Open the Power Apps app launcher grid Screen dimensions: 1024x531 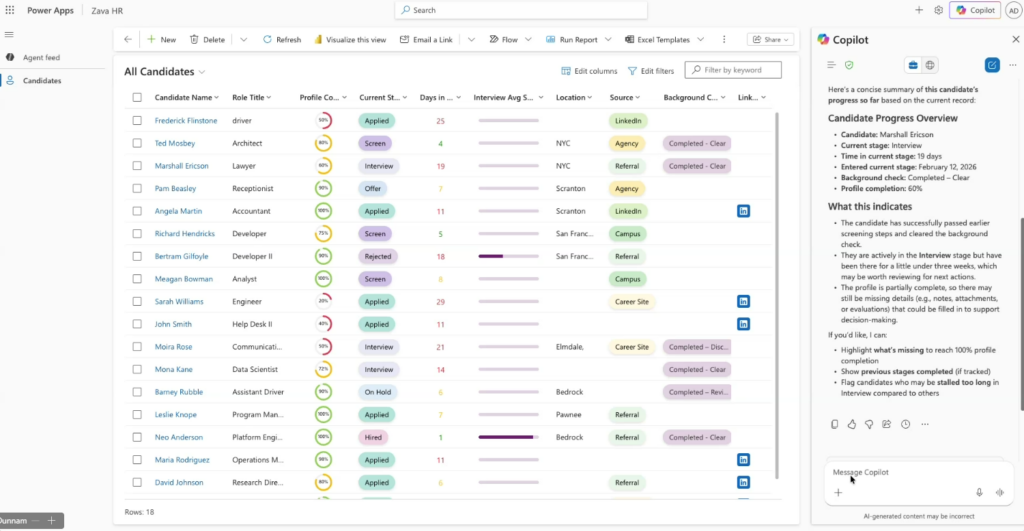10,10
